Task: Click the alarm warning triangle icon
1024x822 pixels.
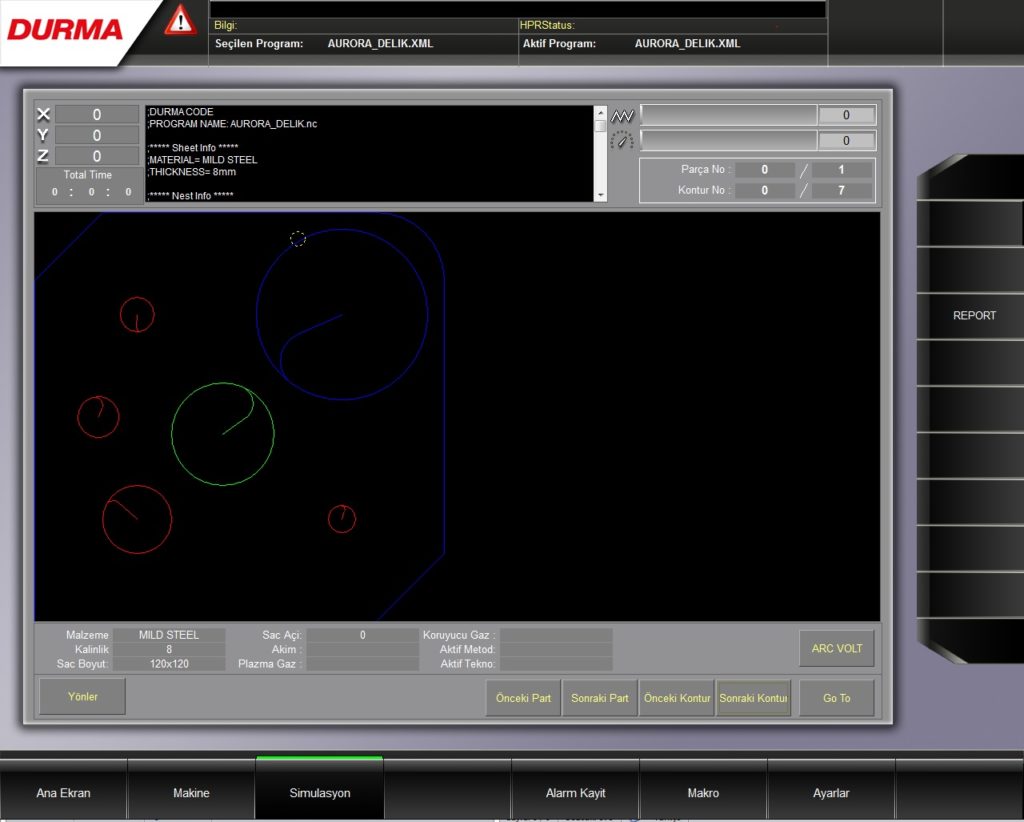Action: [x=180, y=20]
